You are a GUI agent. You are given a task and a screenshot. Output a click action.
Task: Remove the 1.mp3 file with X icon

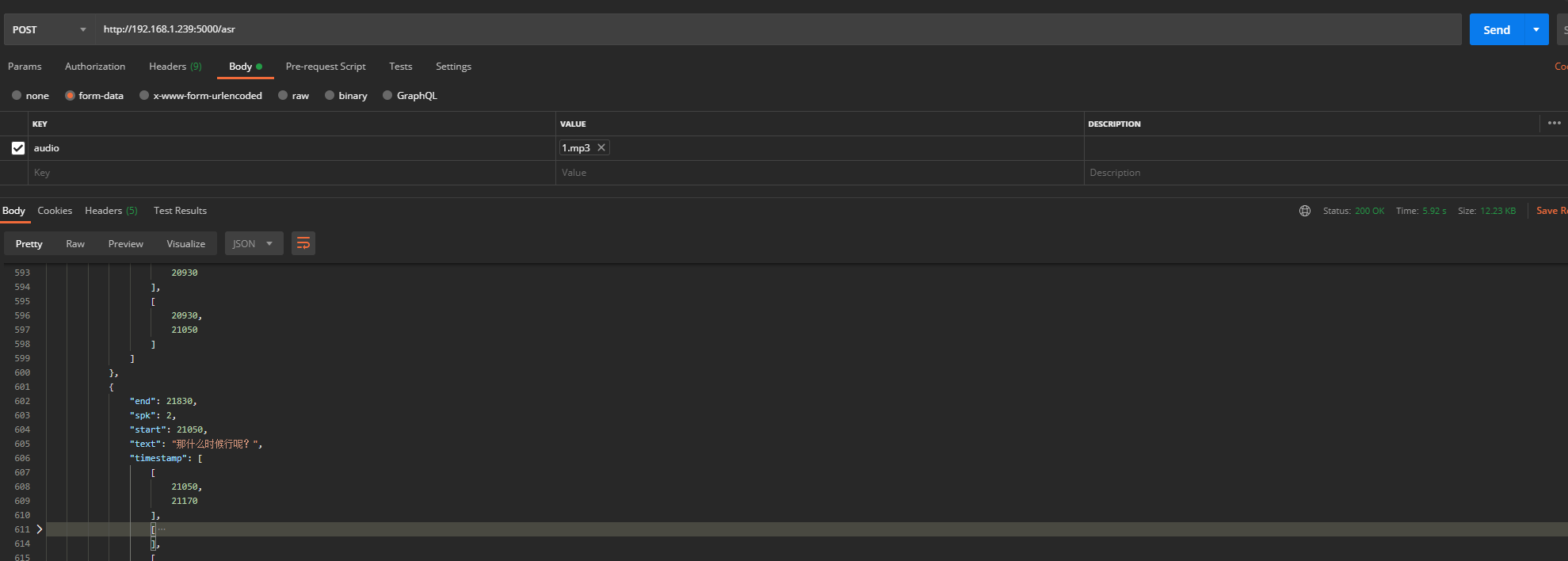click(601, 148)
